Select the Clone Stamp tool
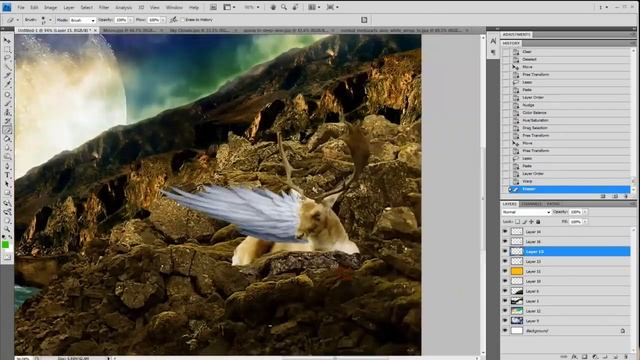 click(x=7, y=112)
